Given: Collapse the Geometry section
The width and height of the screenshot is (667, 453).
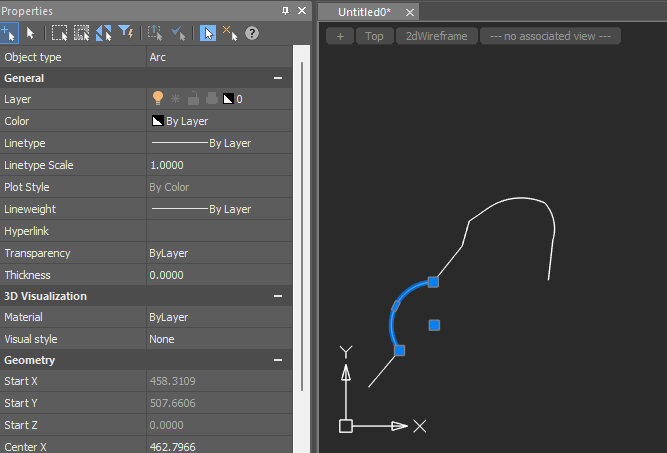Looking at the screenshot, I should coord(278,360).
